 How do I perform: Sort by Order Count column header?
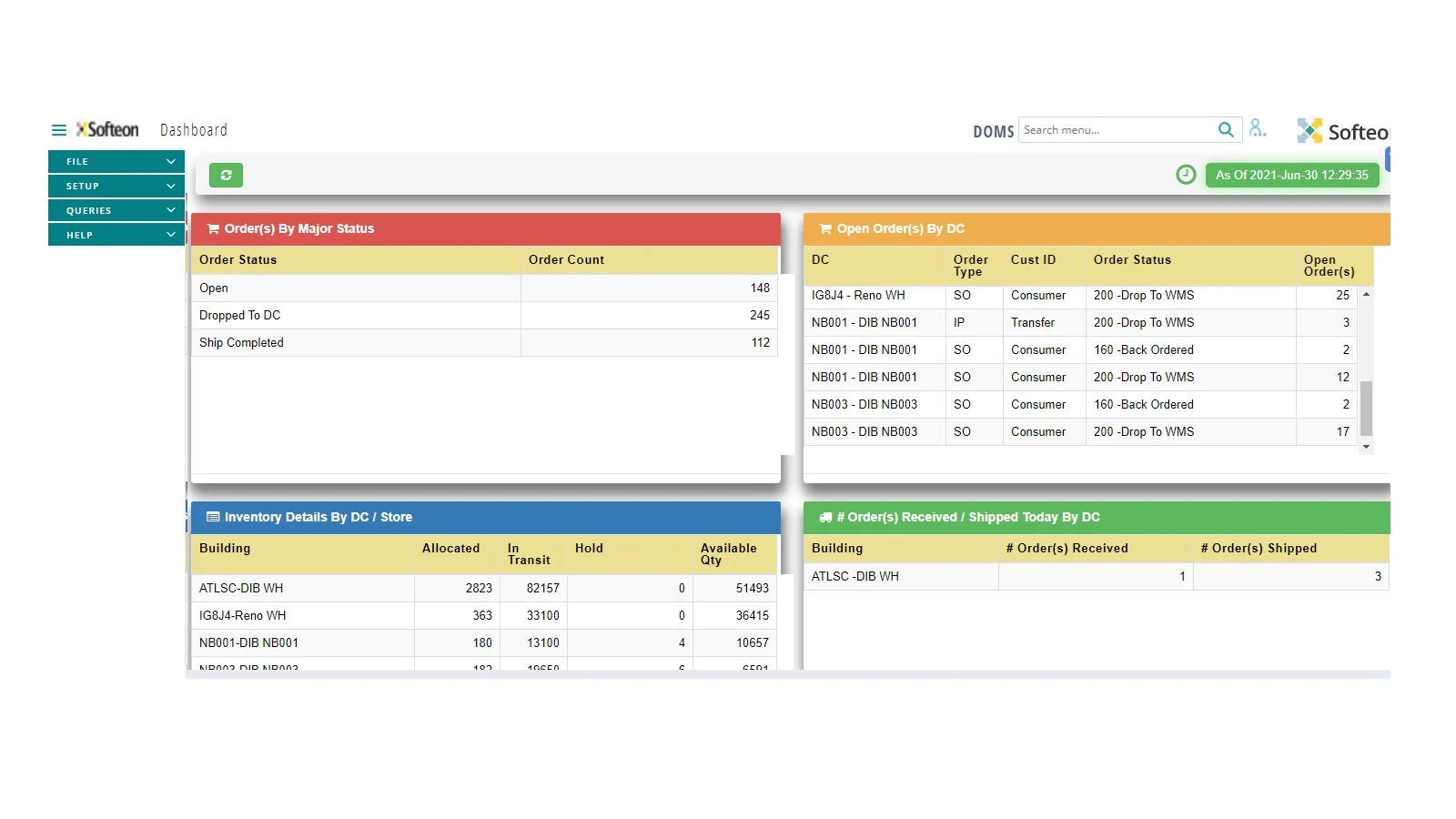(566, 260)
